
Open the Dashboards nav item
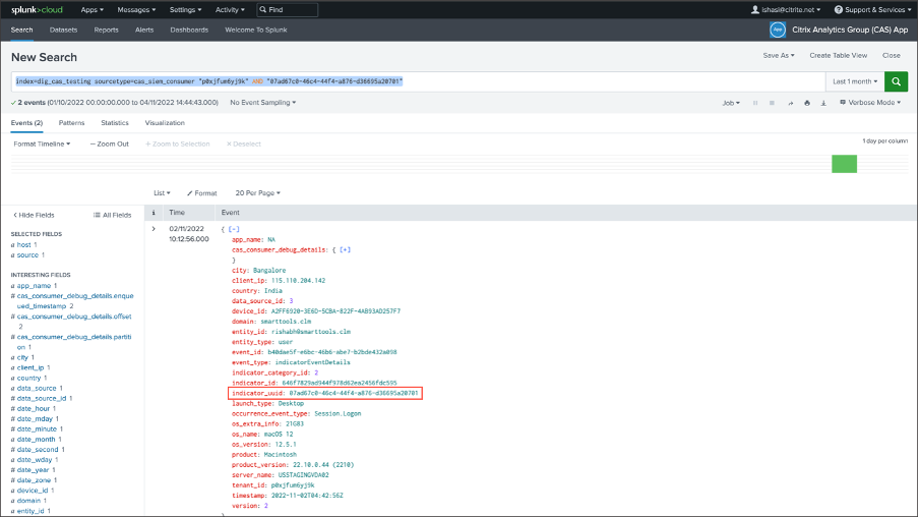(x=189, y=30)
